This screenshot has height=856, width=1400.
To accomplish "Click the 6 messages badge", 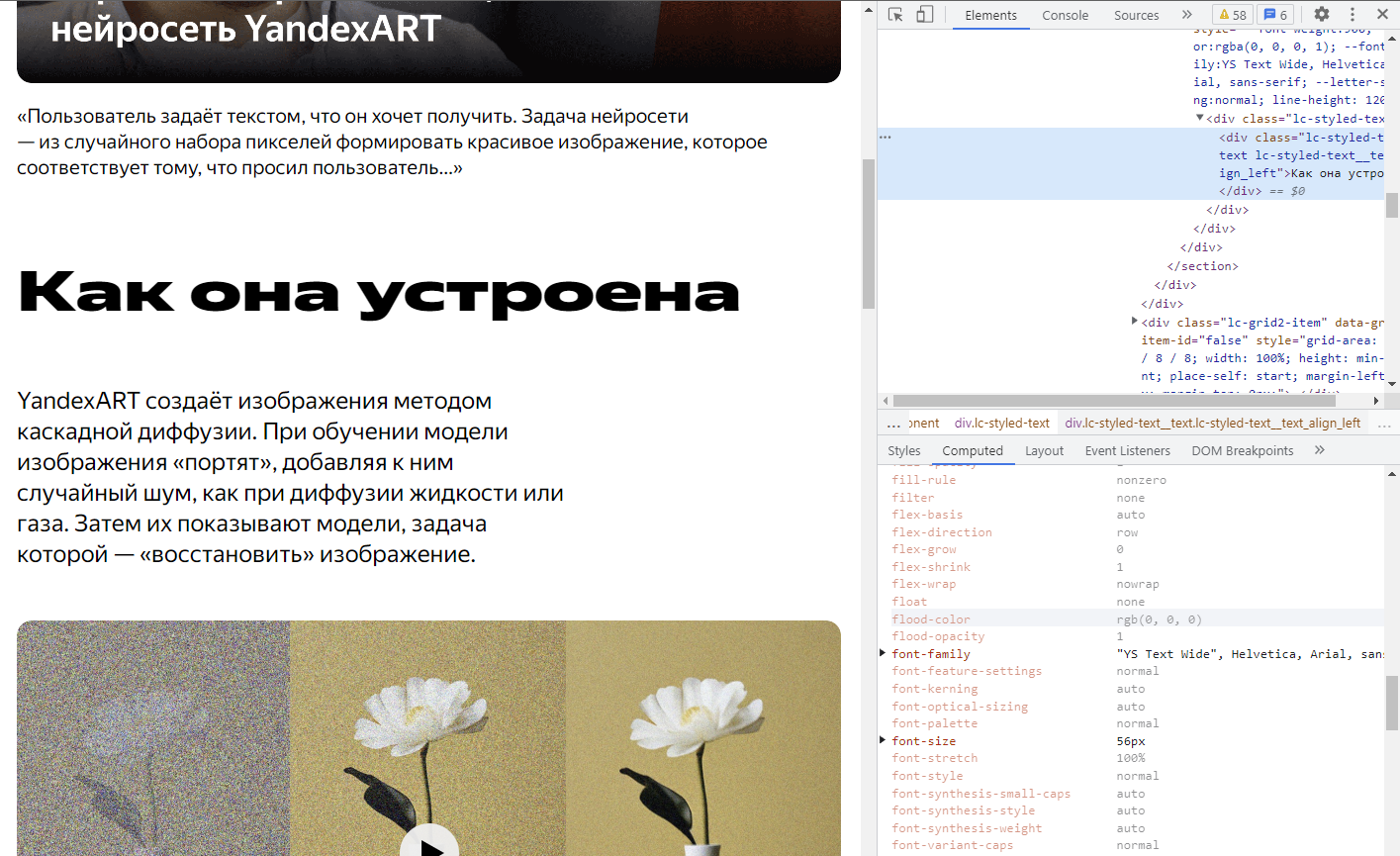I will tap(1276, 15).
